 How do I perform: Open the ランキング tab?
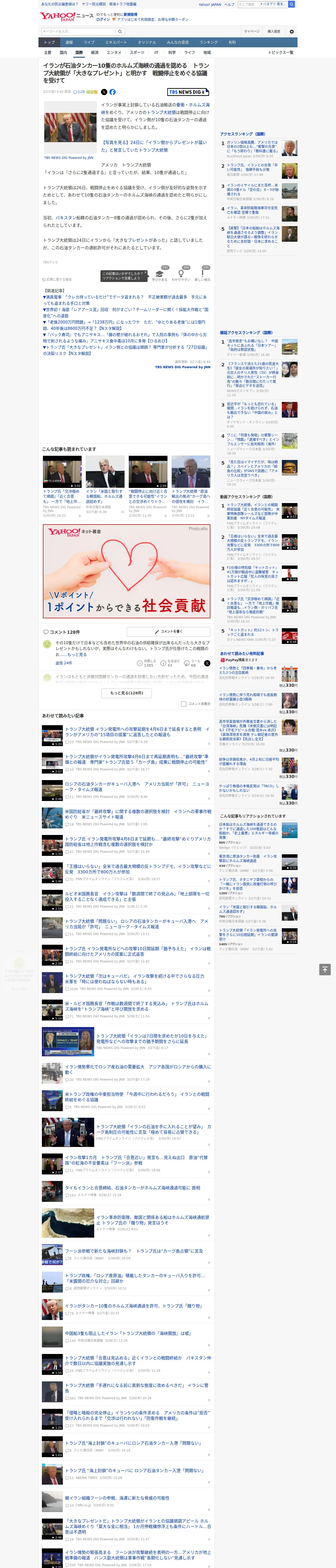coord(209,42)
